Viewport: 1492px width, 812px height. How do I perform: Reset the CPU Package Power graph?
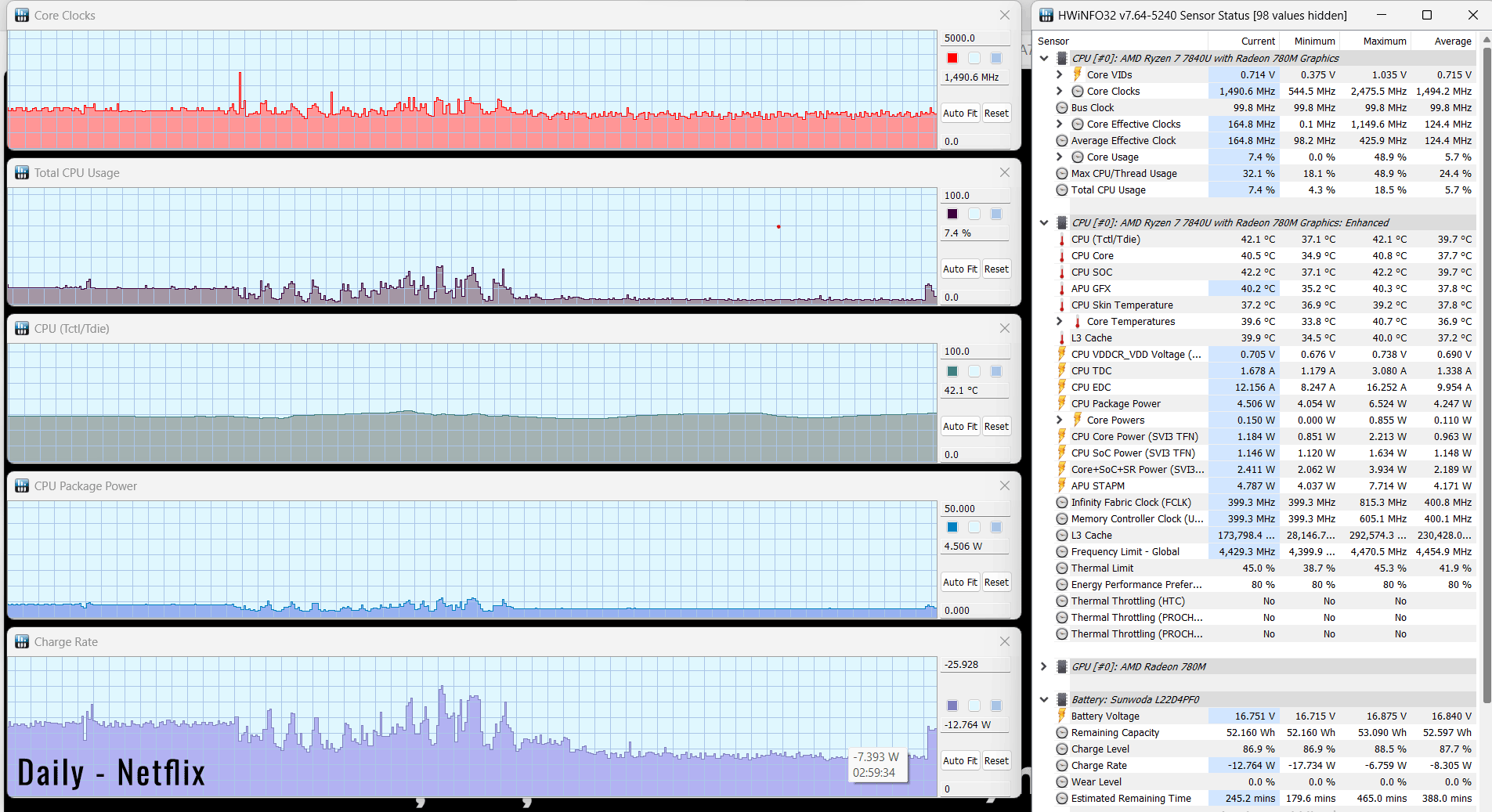pyautogui.click(x=996, y=583)
